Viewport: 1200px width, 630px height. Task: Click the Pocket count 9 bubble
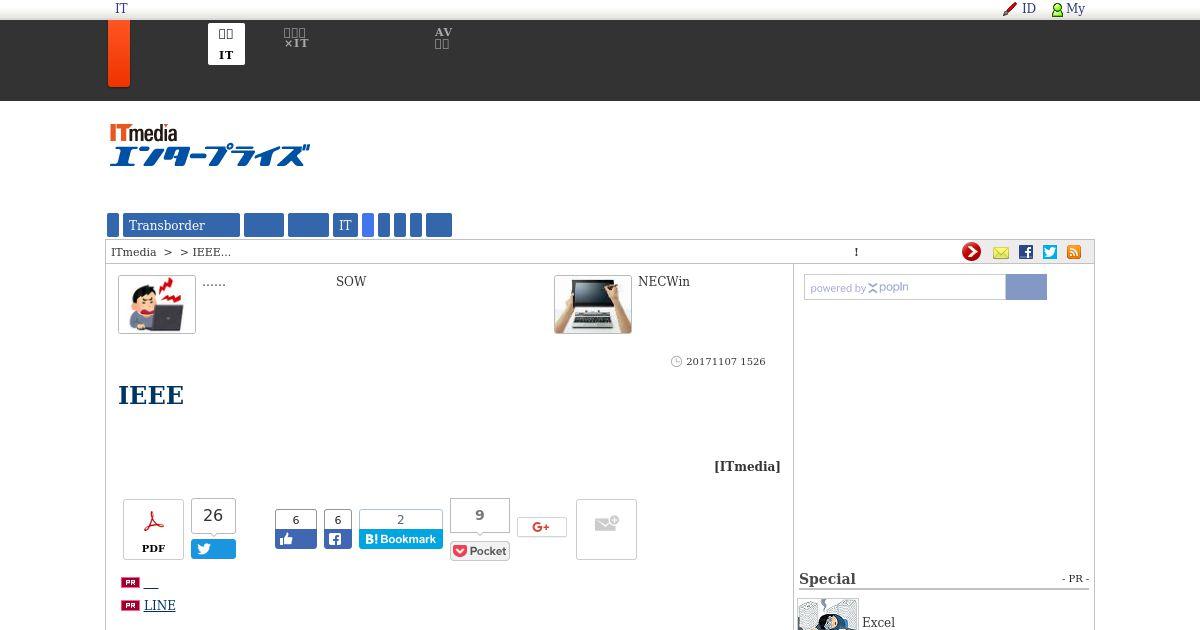point(480,515)
